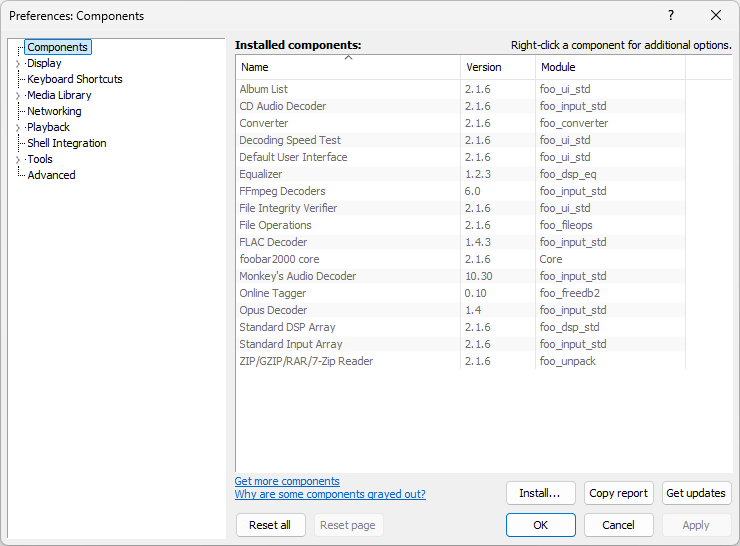Screen dimensions: 740x546
Task: Expand the Playback tree node
Action: click(x=18, y=128)
